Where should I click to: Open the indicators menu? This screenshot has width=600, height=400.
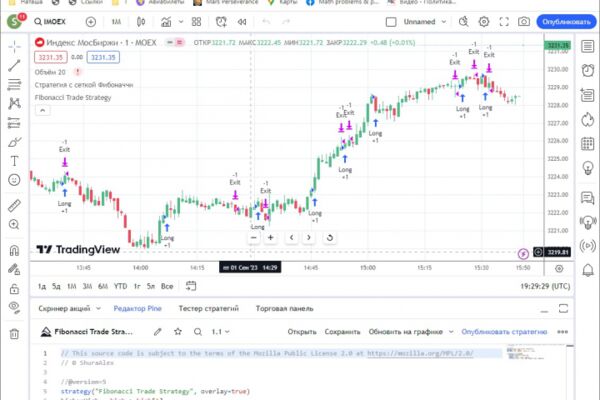tap(166, 22)
